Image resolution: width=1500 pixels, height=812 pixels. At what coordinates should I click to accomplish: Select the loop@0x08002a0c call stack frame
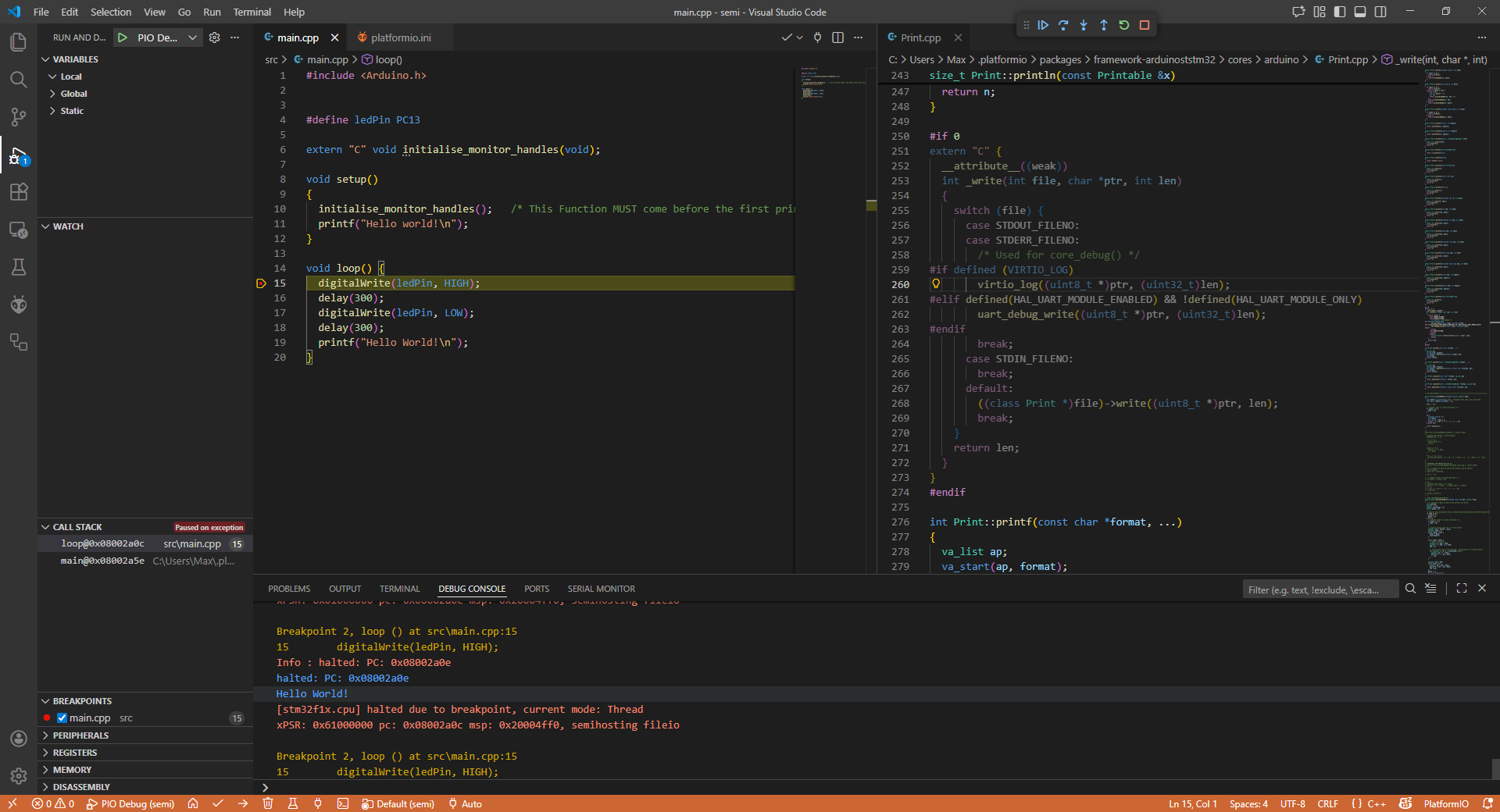[x=103, y=543]
